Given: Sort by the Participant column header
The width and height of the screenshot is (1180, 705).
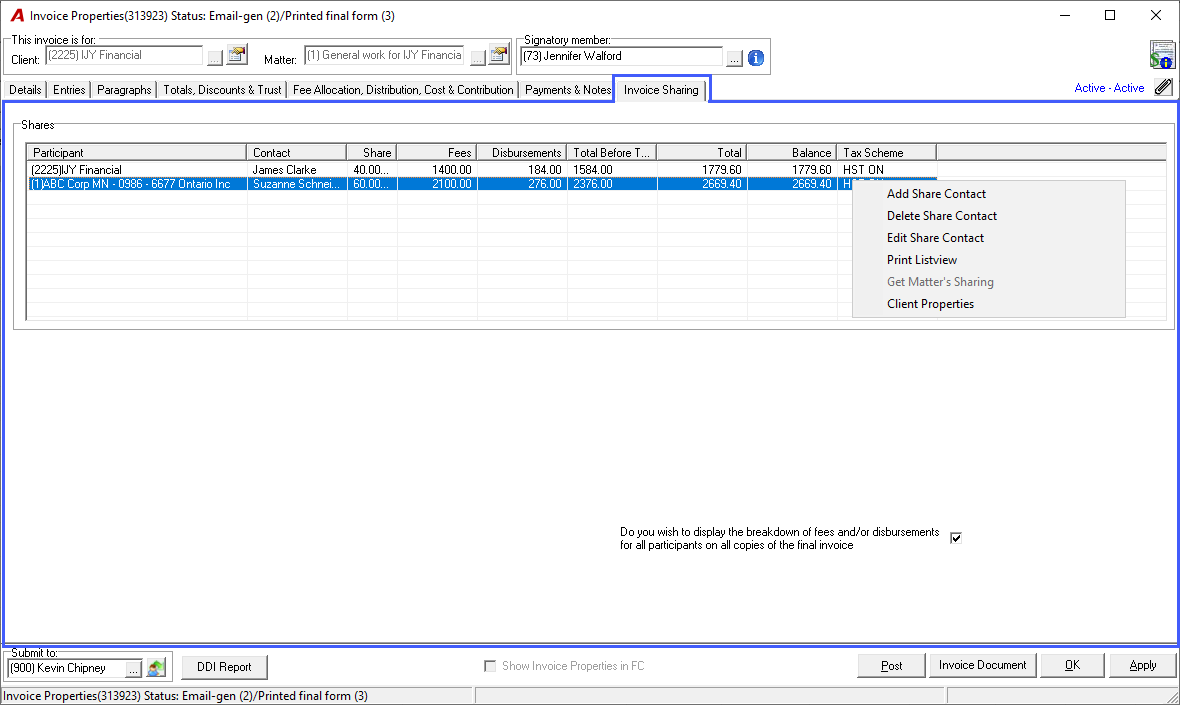Looking at the screenshot, I should [136, 153].
